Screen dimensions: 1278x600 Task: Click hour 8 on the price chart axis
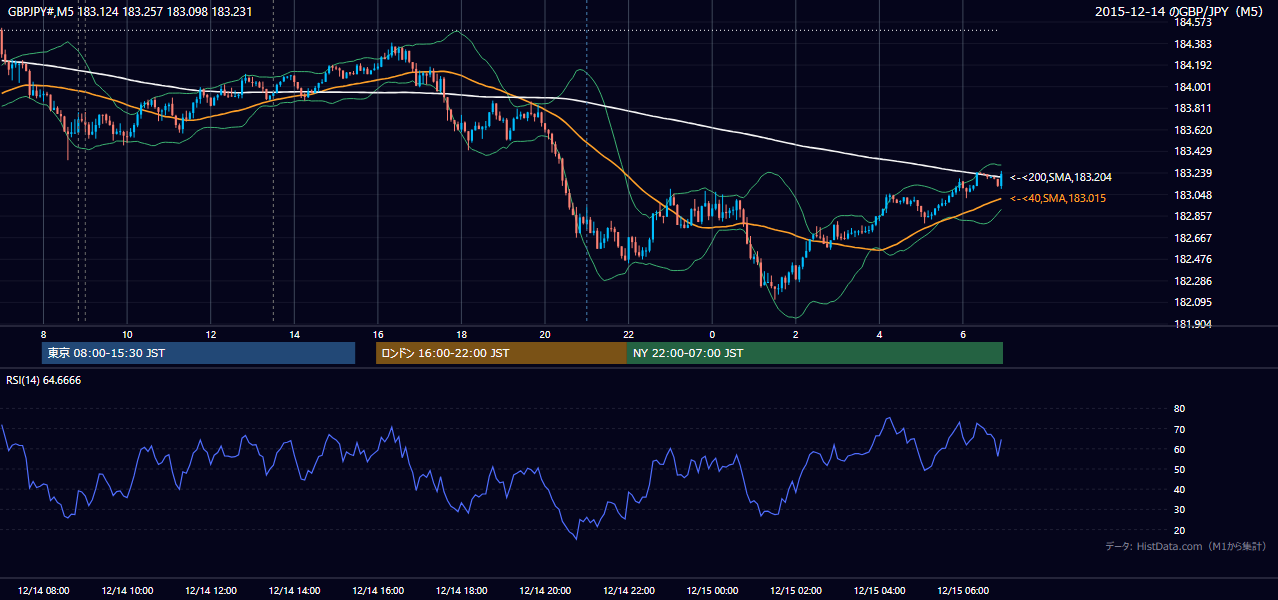click(x=43, y=334)
